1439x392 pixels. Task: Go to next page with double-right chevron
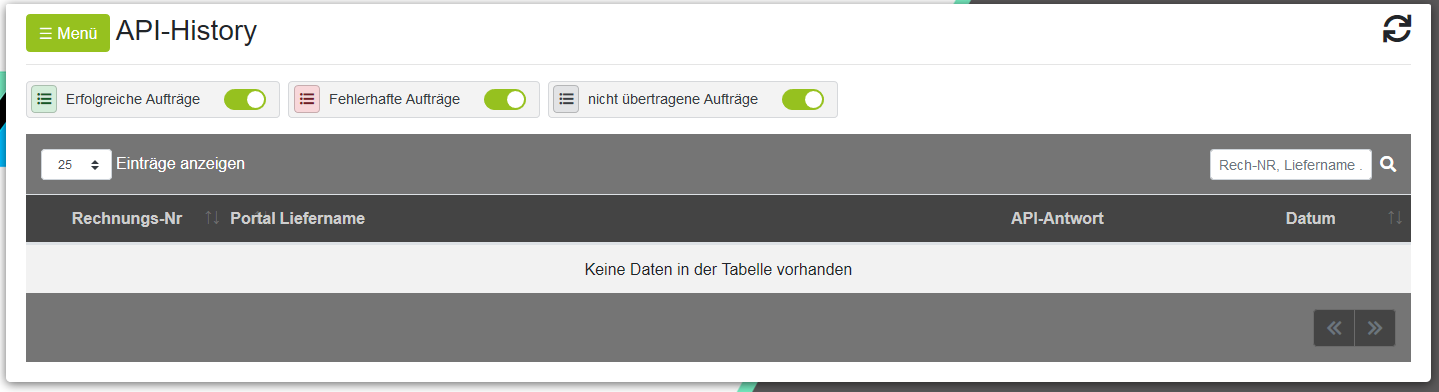(1375, 328)
